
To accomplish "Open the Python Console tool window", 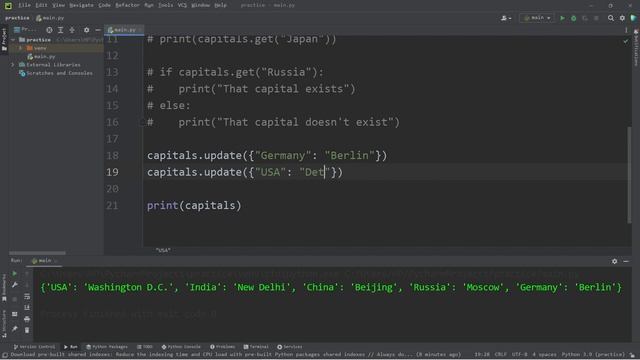I will [x=181, y=347].
